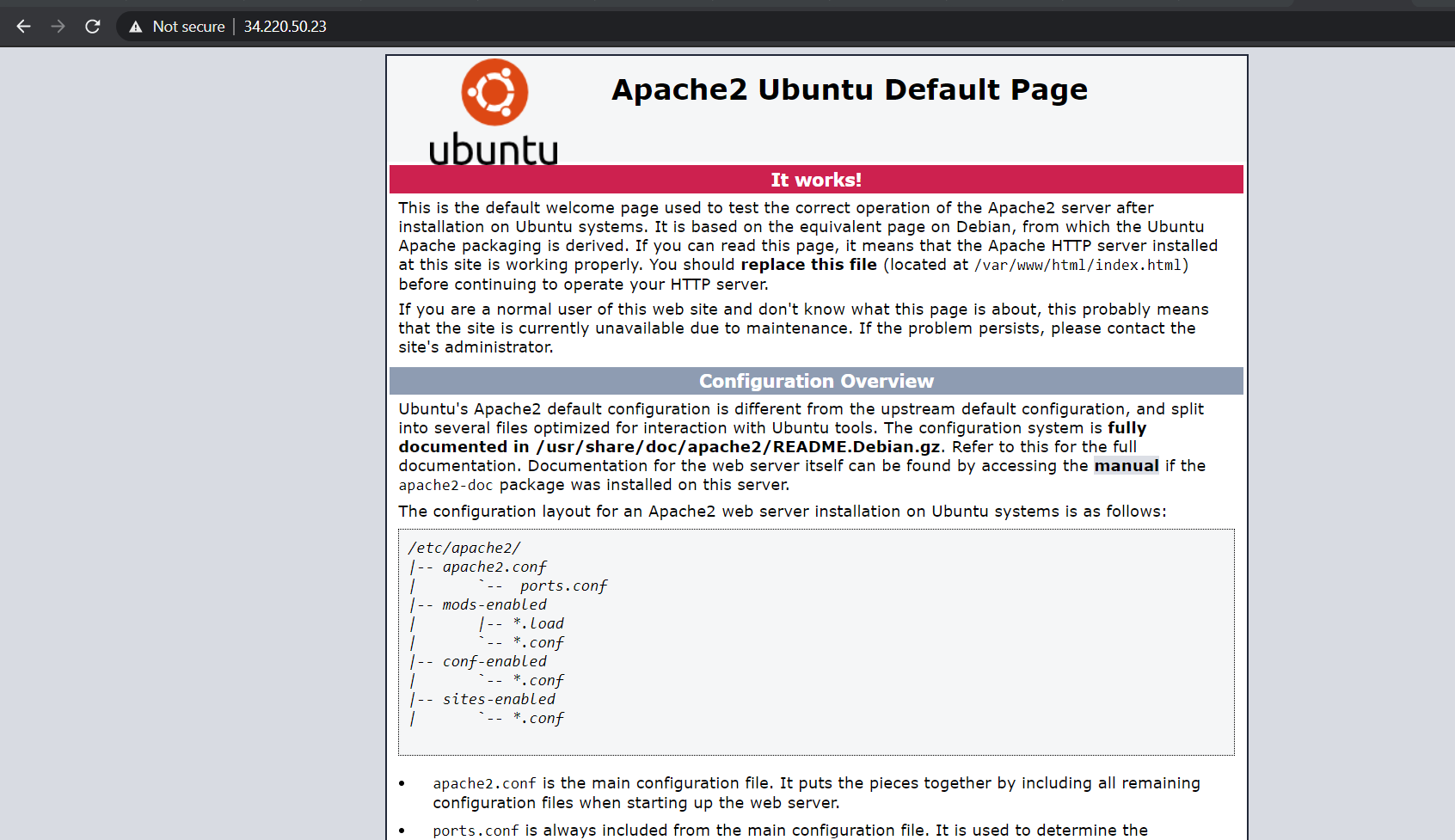Open the Not secure warning icon
This screenshot has width=1455, height=840.
[136, 27]
